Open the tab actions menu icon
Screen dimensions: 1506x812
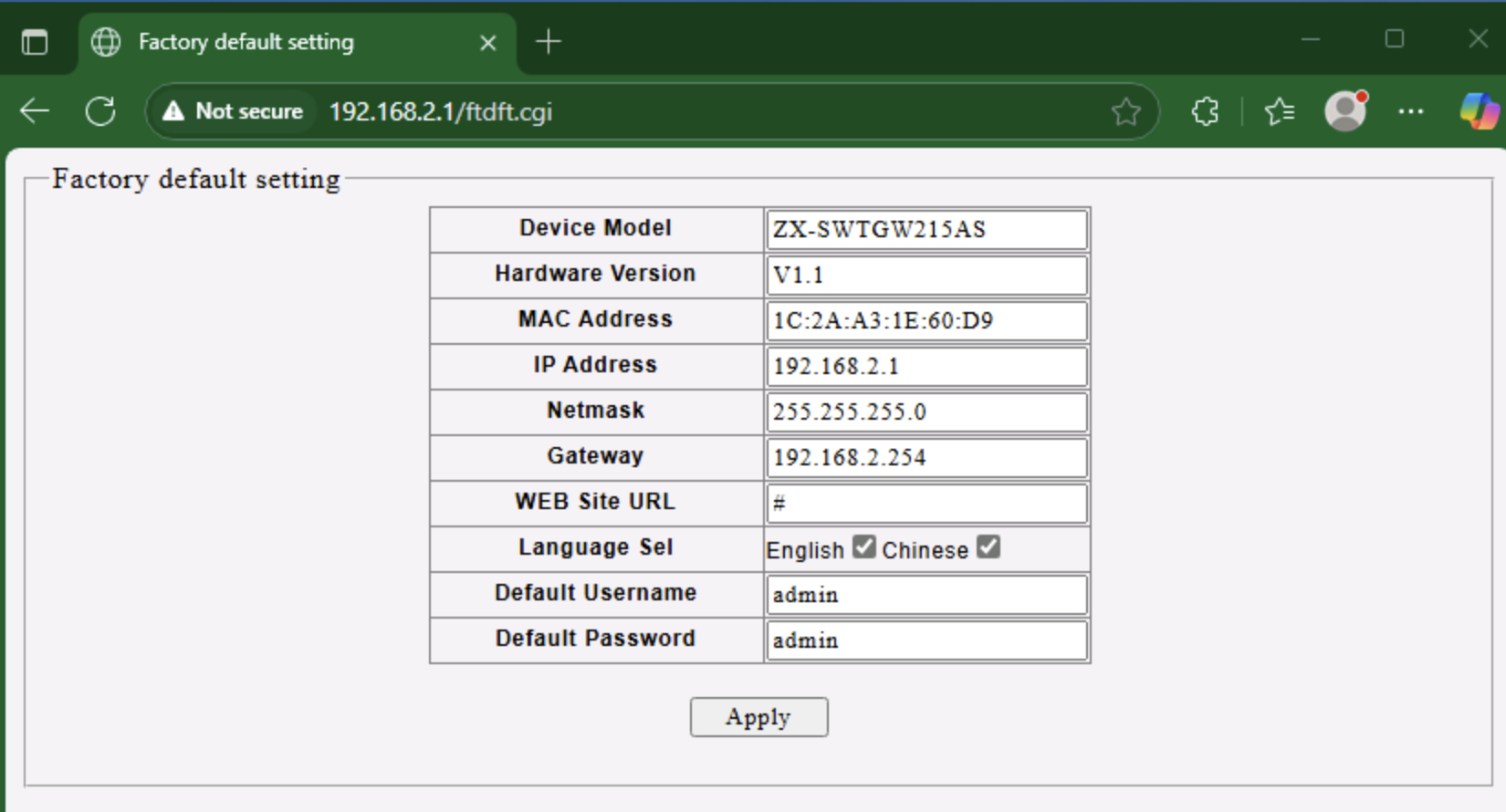click(35, 42)
